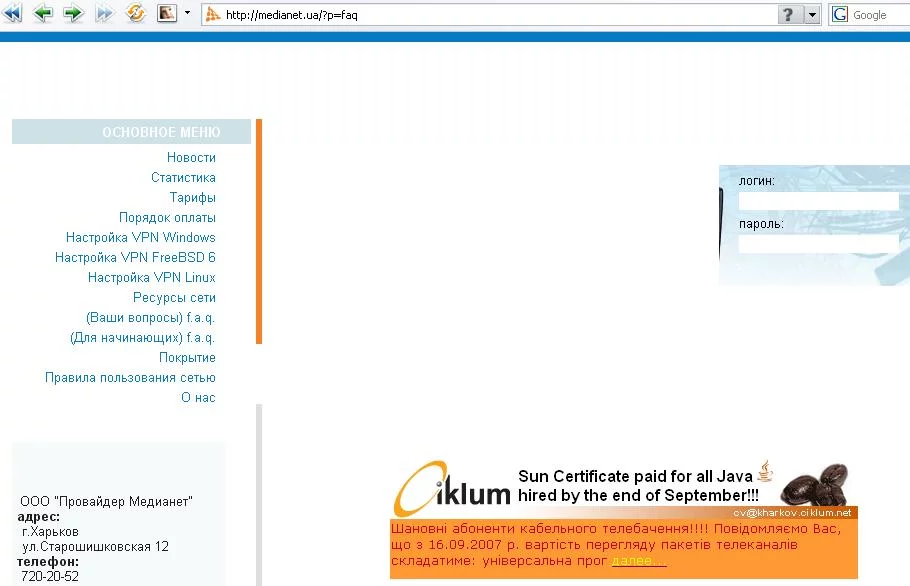Open the (Ваши вопросы) f.a.q. link
910x586 pixels.
[x=150, y=317]
